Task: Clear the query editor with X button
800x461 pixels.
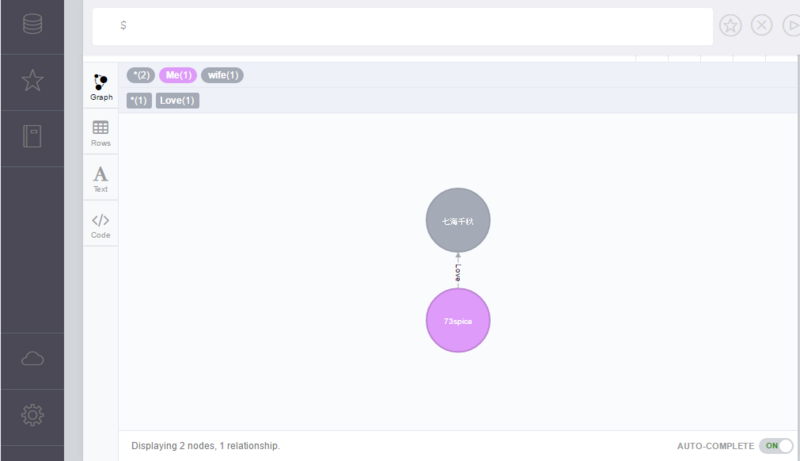Action: coord(762,25)
